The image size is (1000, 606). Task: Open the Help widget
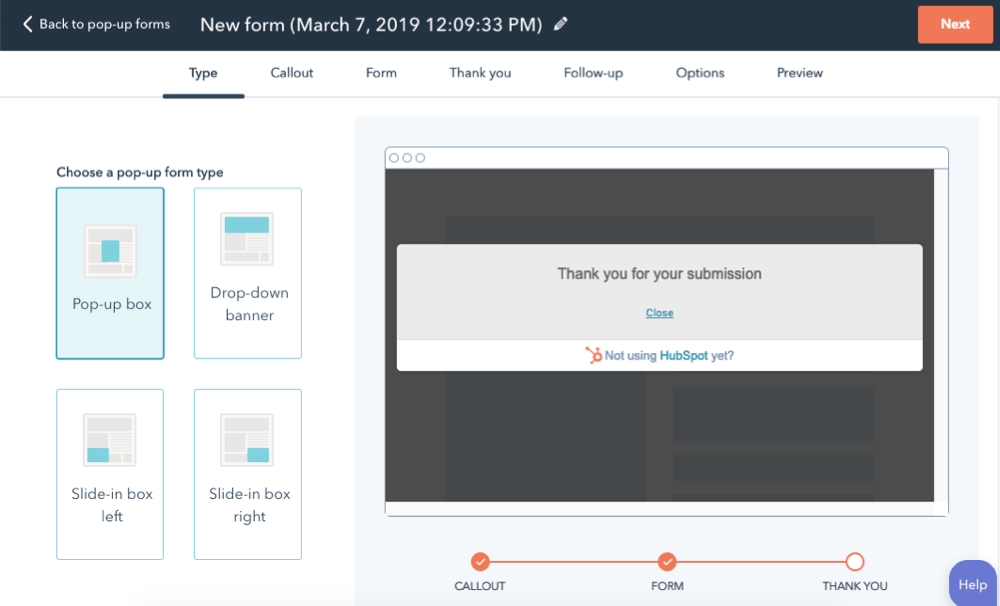(x=972, y=585)
